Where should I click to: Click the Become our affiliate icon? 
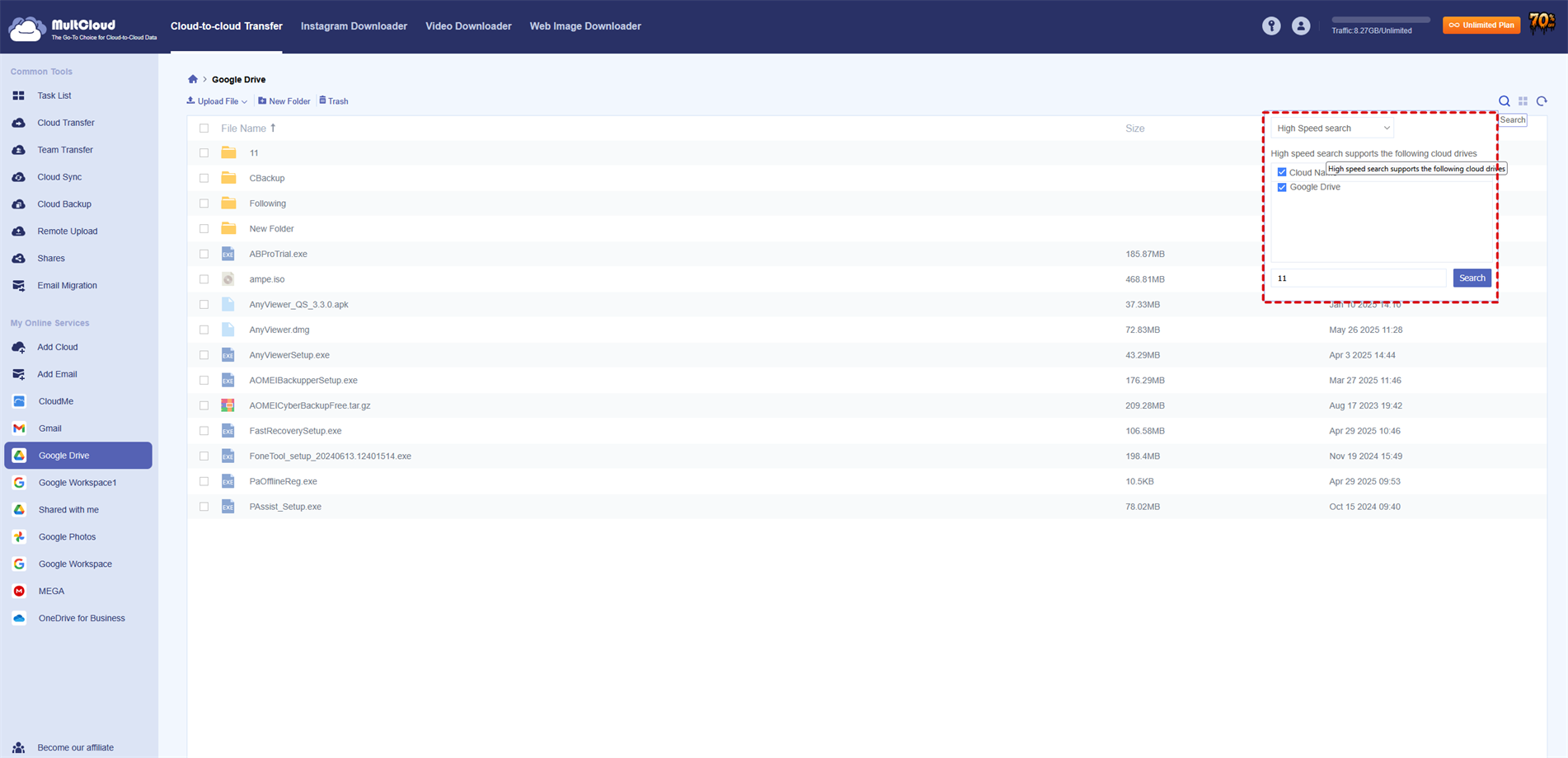(18, 748)
